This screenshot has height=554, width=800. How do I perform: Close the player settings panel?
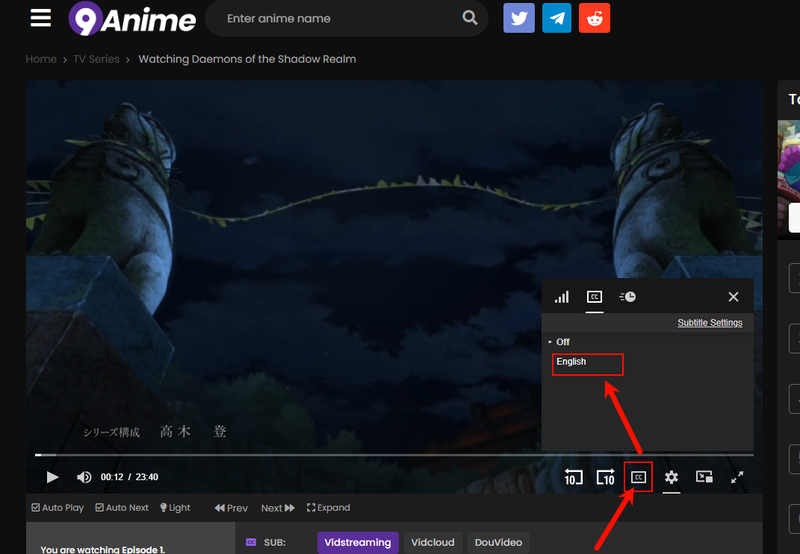pyautogui.click(x=733, y=297)
